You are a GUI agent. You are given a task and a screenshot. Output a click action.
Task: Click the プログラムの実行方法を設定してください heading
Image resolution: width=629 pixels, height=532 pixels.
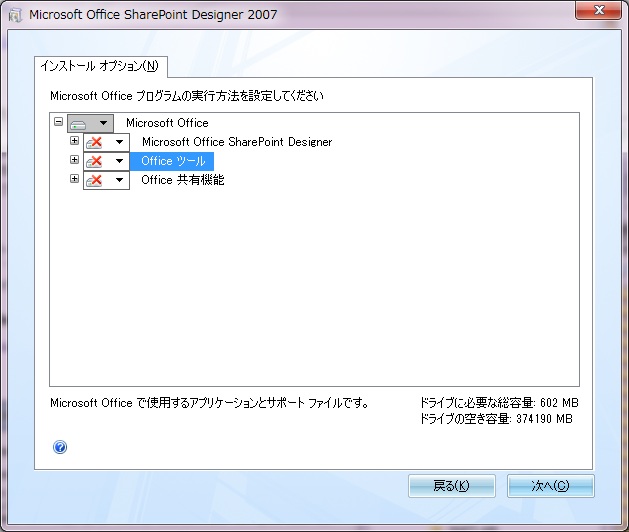pos(187,96)
